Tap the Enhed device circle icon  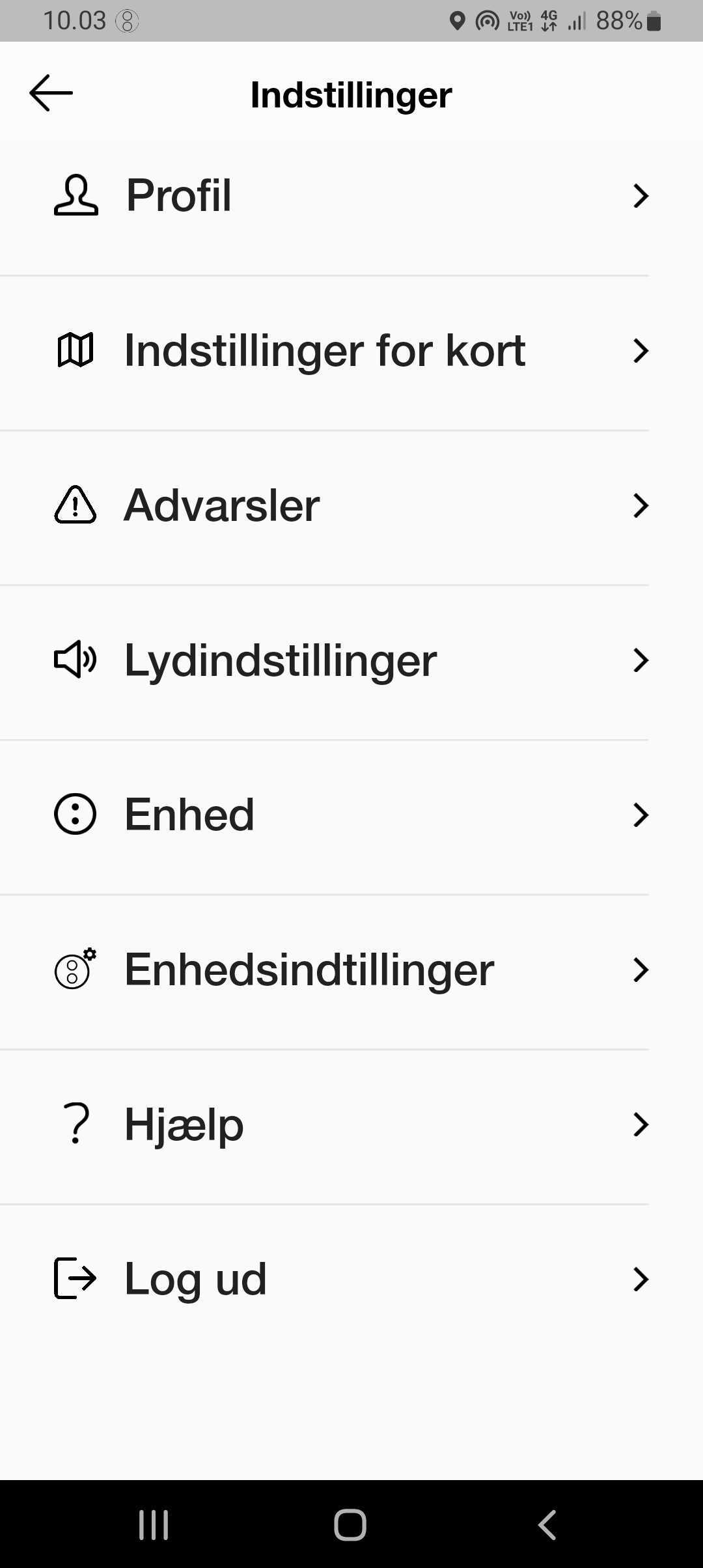(76, 815)
